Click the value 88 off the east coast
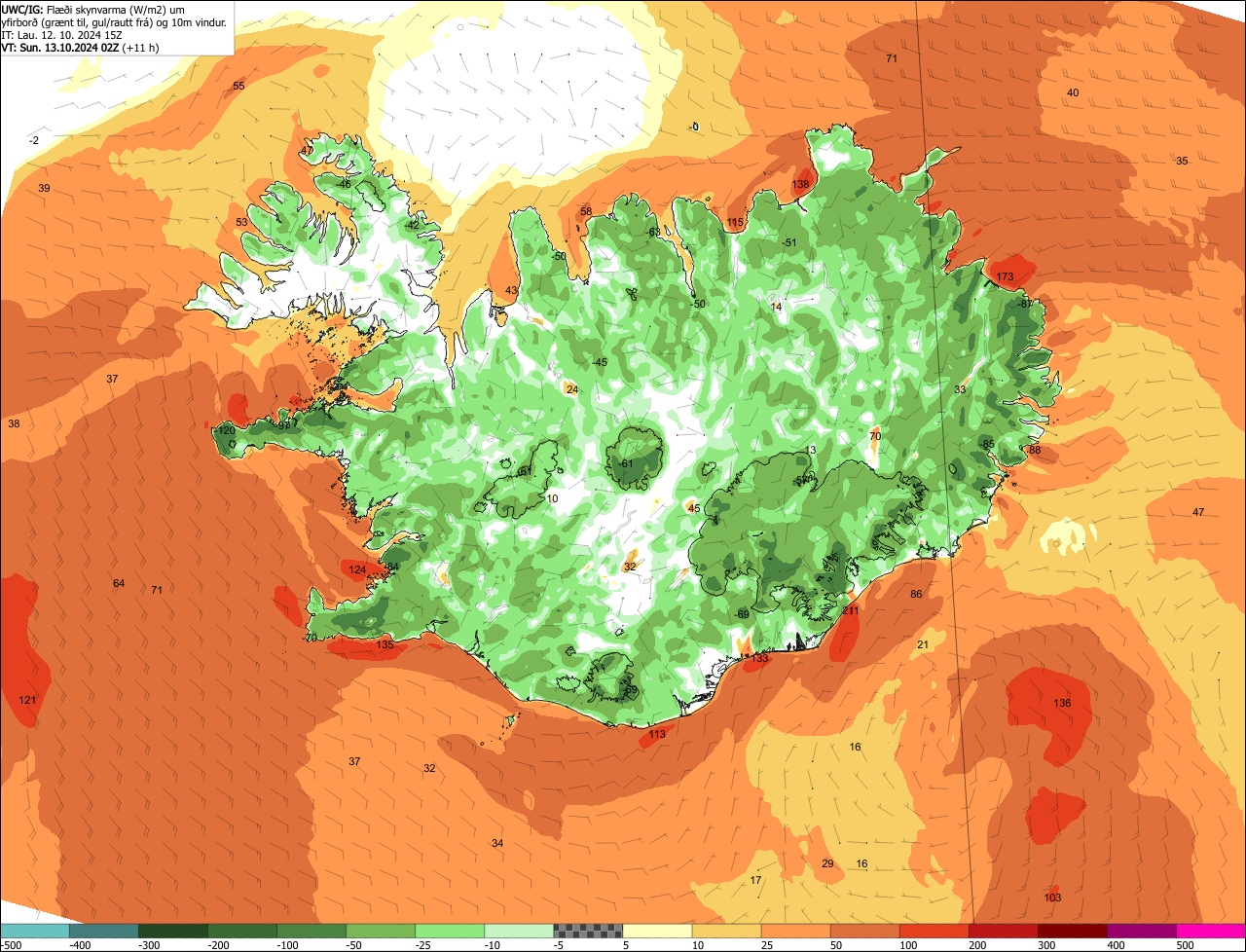Viewport: 1246px width, 952px height. pos(1035,450)
